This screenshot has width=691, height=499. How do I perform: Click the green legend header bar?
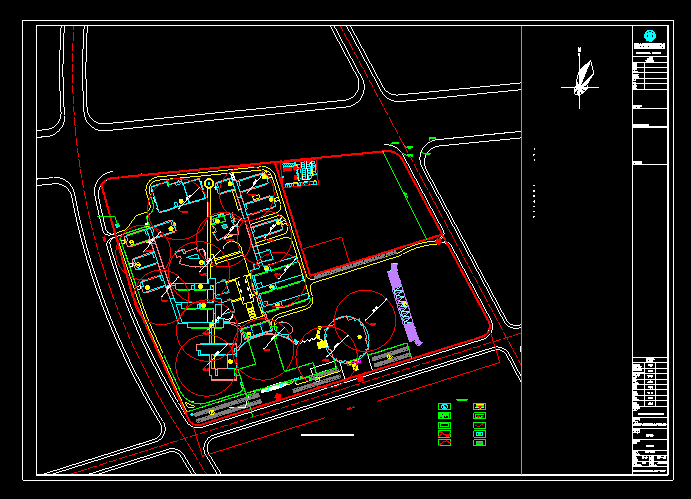pyautogui.click(x=462, y=399)
